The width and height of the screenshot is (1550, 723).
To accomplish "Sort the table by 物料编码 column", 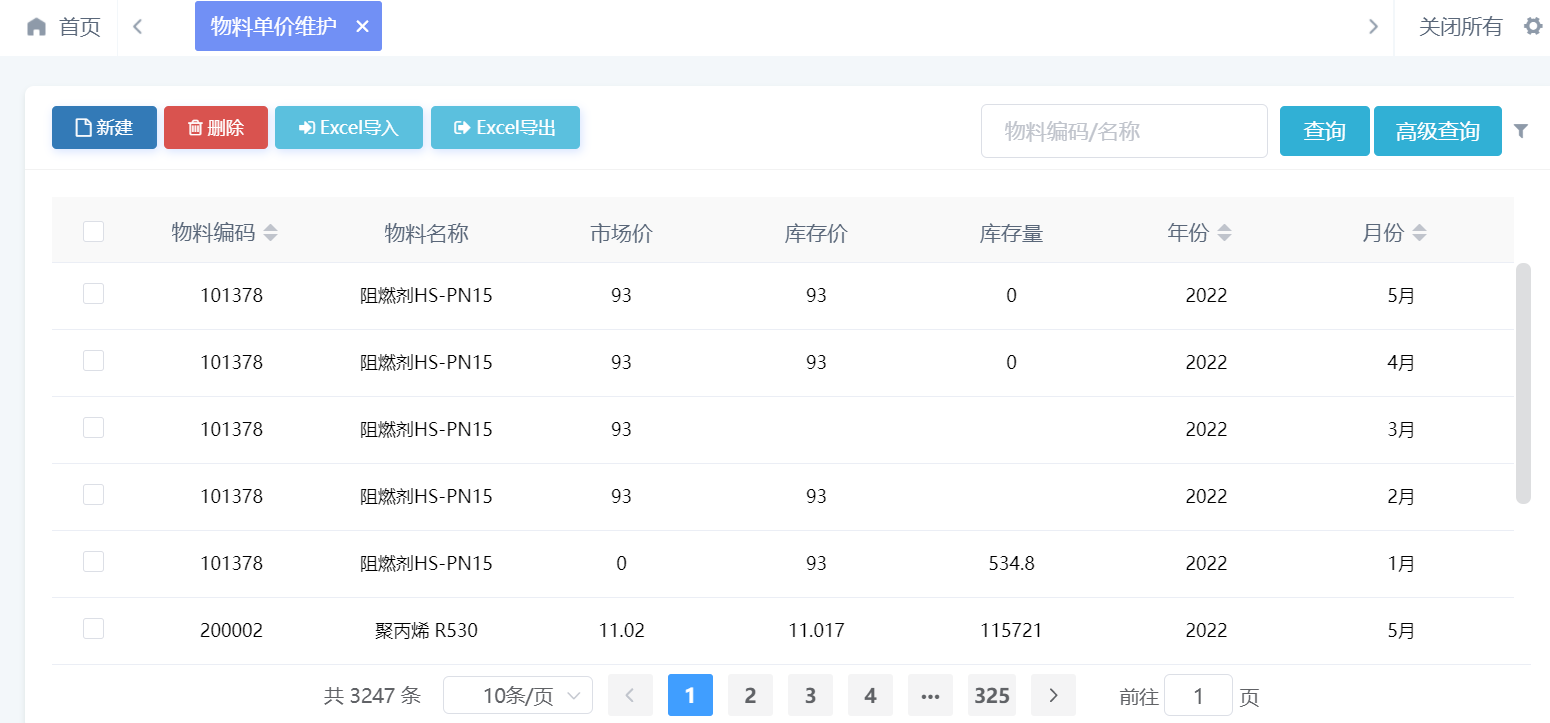I will pyautogui.click(x=270, y=231).
